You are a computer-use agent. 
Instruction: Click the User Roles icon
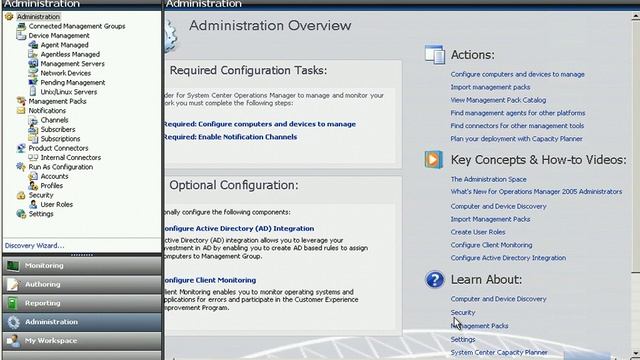33,204
